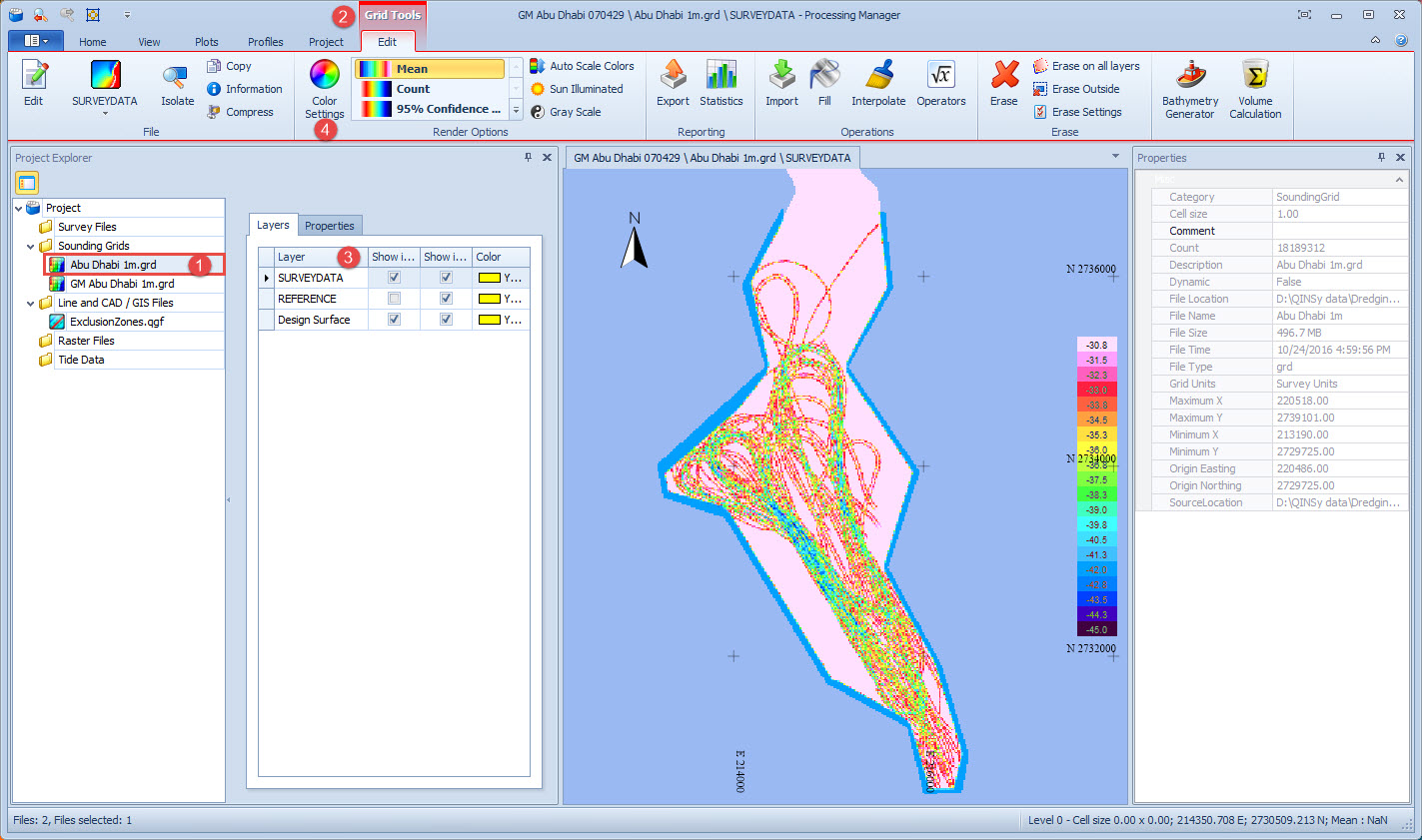The image size is (1422, 840).
Task: Toggle Design Surface second show checkbox
Action: coord(446,320)
